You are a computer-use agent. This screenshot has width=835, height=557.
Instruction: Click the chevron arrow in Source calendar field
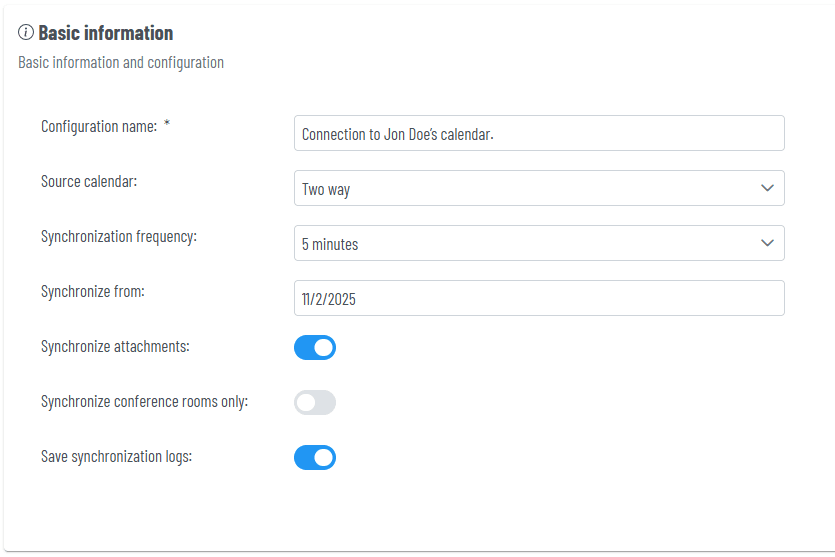tap(767, 188)
